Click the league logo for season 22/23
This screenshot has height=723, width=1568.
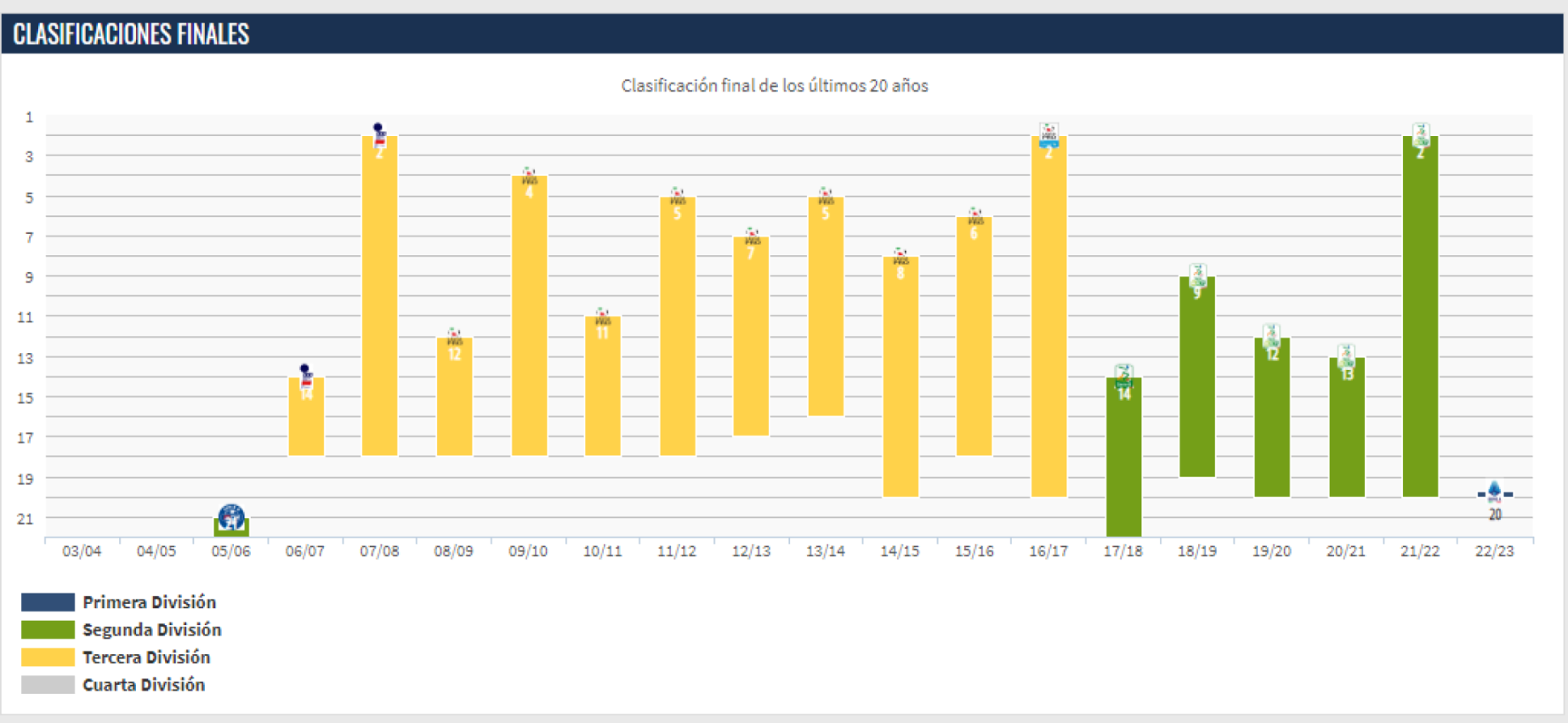coord(1494,492)
